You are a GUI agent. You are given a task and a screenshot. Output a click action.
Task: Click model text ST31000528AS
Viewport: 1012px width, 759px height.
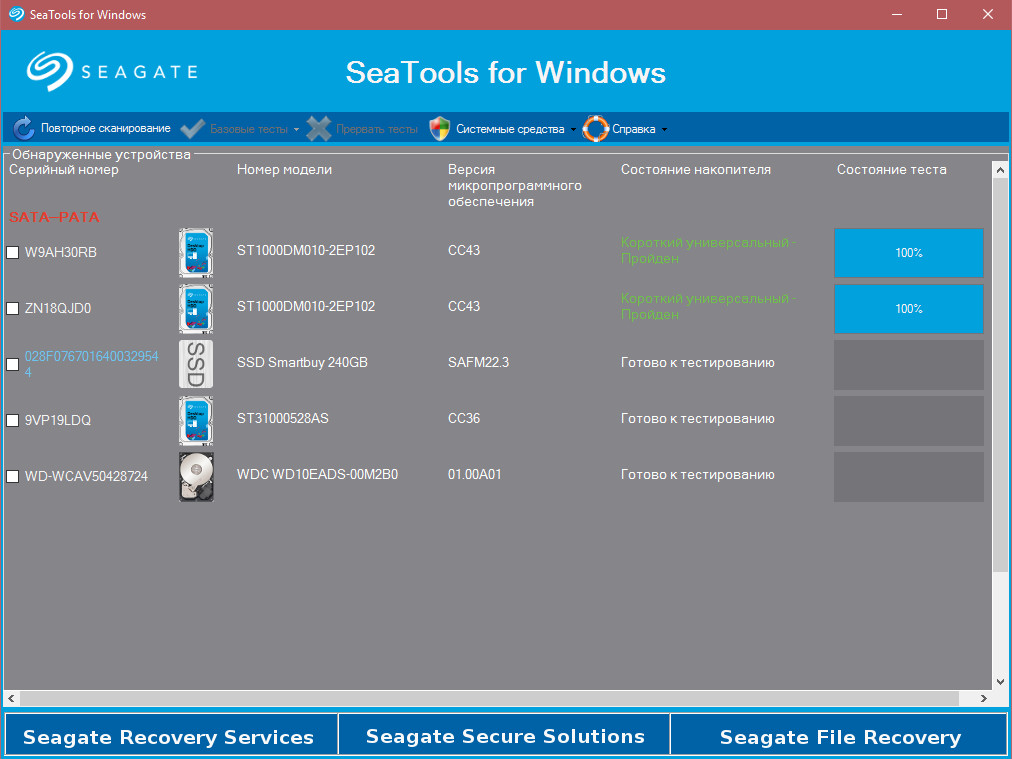tap(283, 418)
